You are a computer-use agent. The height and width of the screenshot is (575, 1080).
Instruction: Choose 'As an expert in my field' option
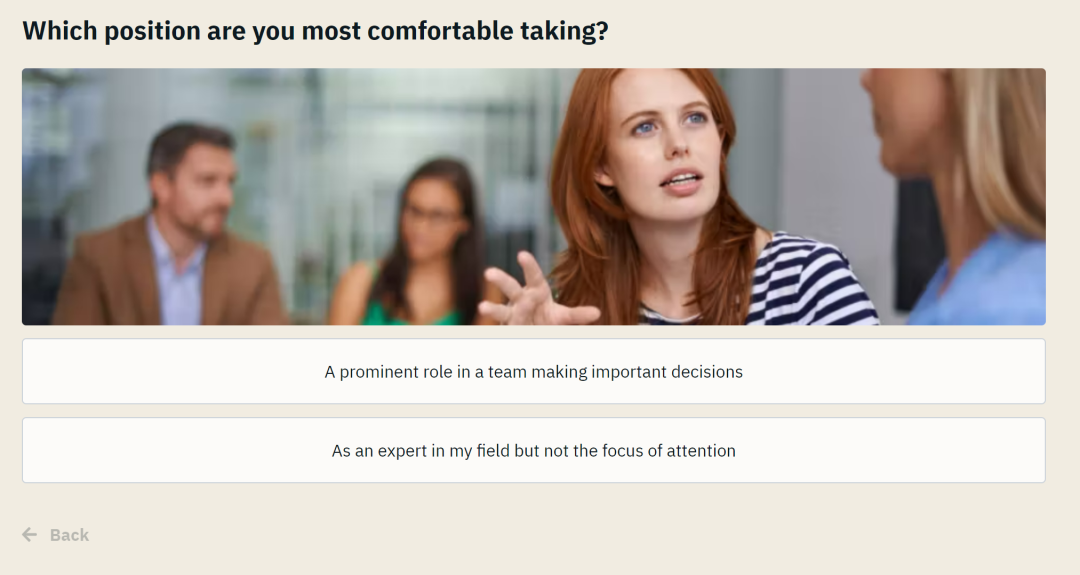(534, 450)
